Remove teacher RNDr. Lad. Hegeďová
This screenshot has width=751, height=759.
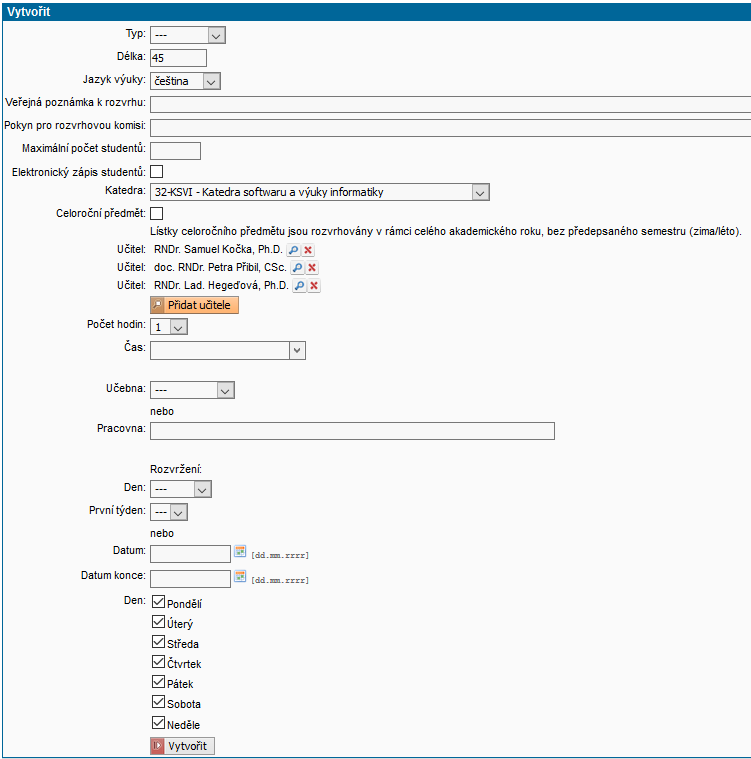tap(314, 286)
